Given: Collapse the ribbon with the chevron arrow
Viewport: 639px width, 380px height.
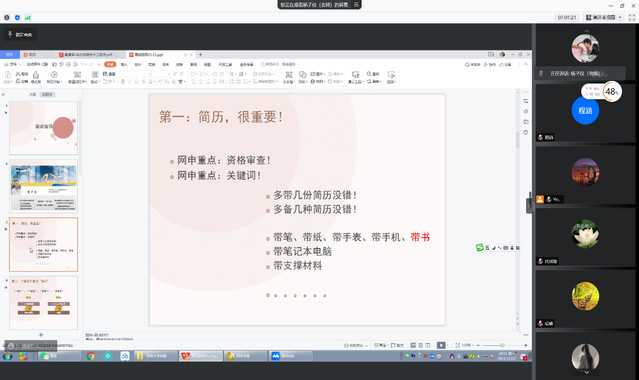Looking at the screenshot, I should point(526,64).
